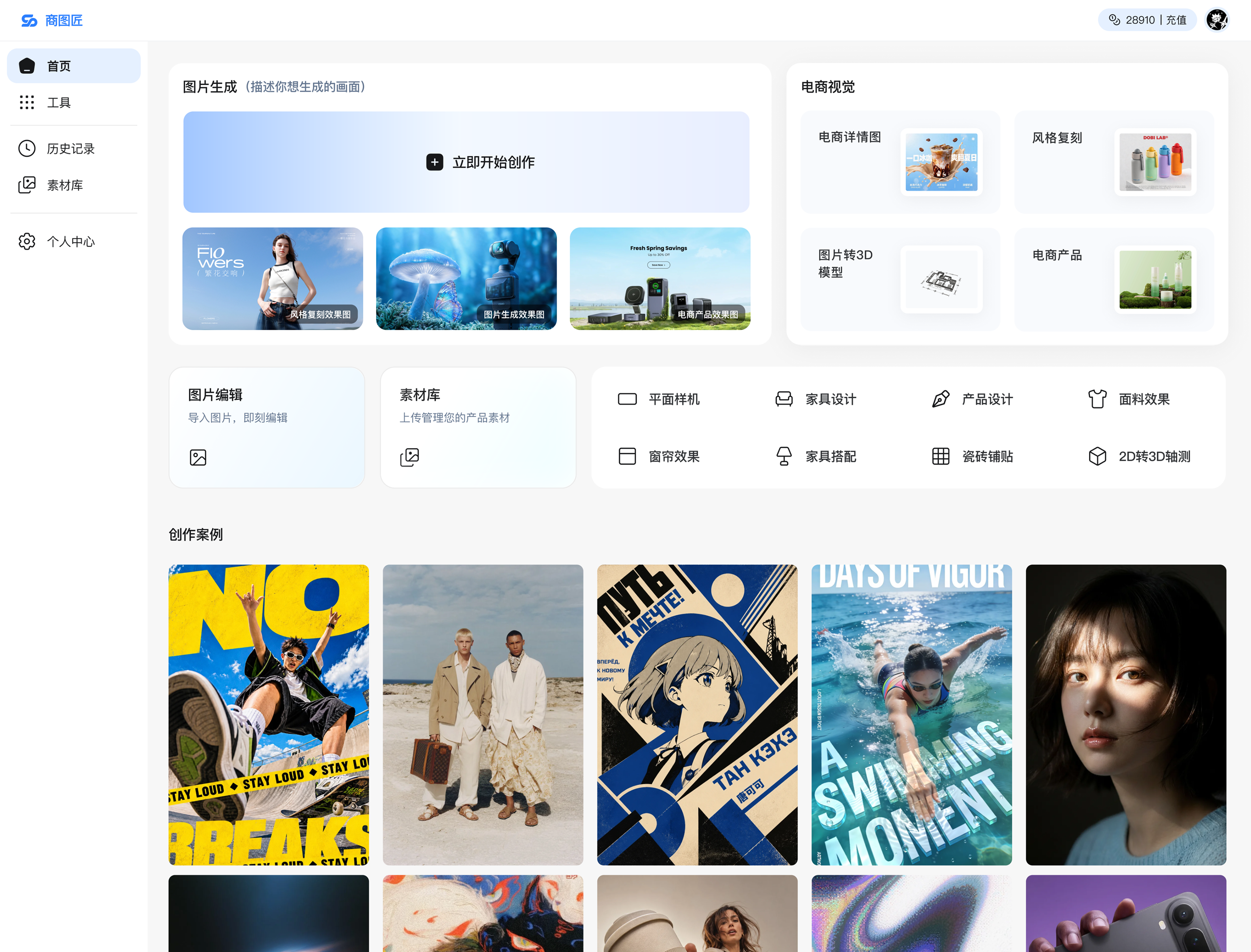
Task: Click the 瓷砖铺贴 grid icon
Action: pyautogui.click(x=941, y=456)
